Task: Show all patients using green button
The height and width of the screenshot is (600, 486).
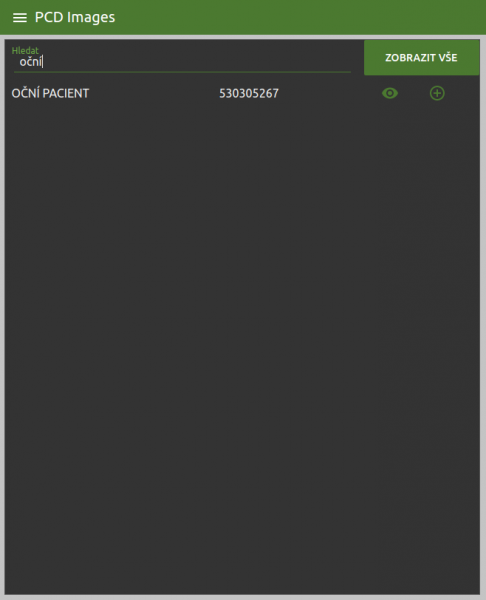Action: coord(421,58)
